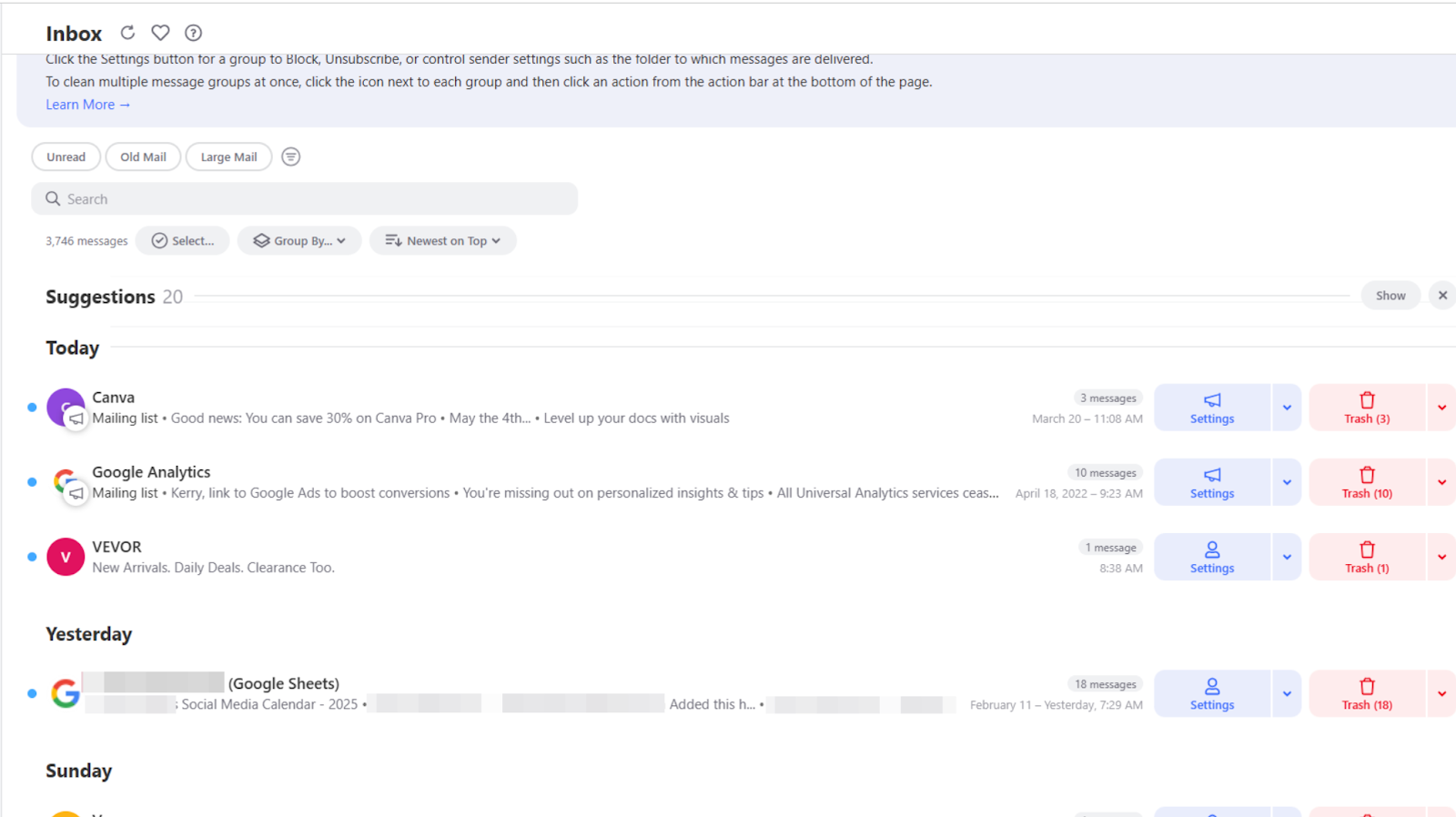Image resolution: width=1456 pixels, height=817 pixels.
Task: Open Settings for the Google Analytics group
Action: [1212, 481]
